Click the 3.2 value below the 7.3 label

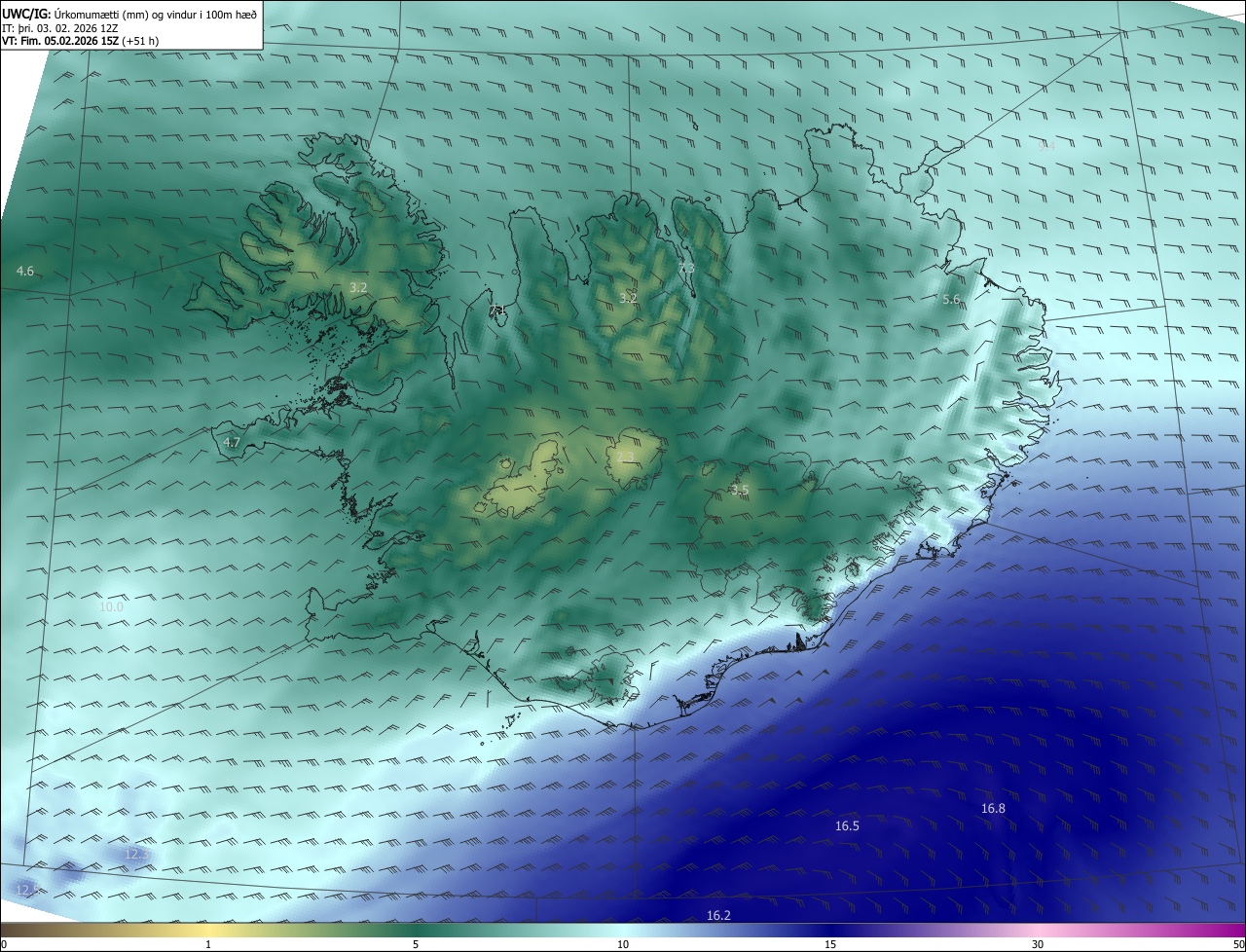628,298
